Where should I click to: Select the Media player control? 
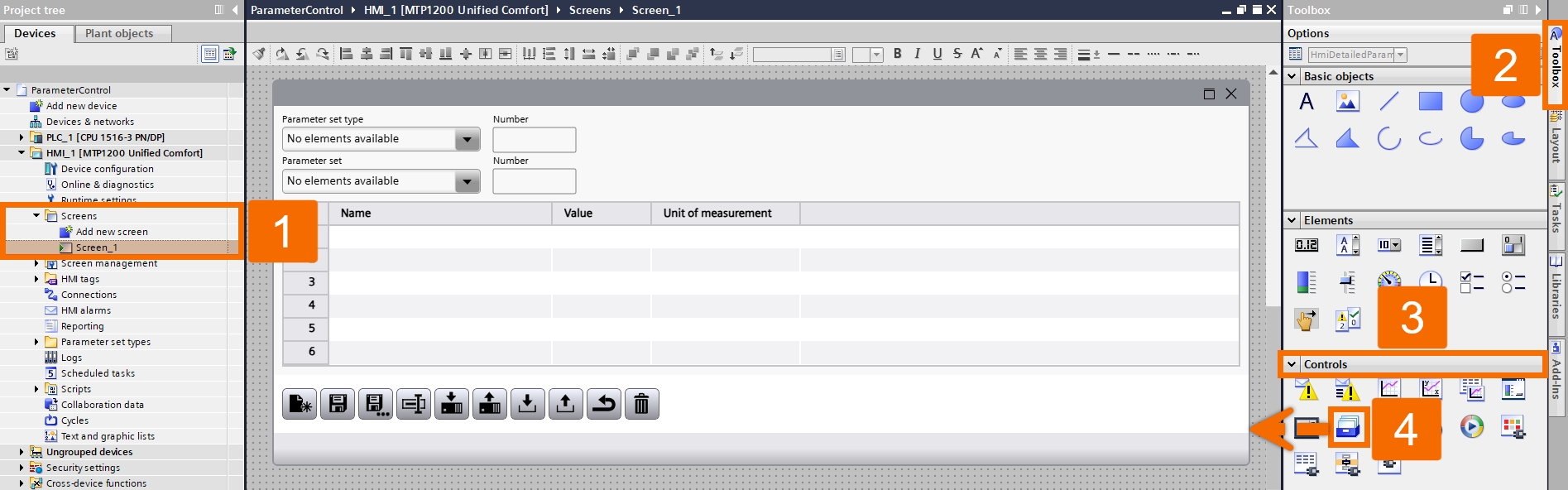[1472, 426]
